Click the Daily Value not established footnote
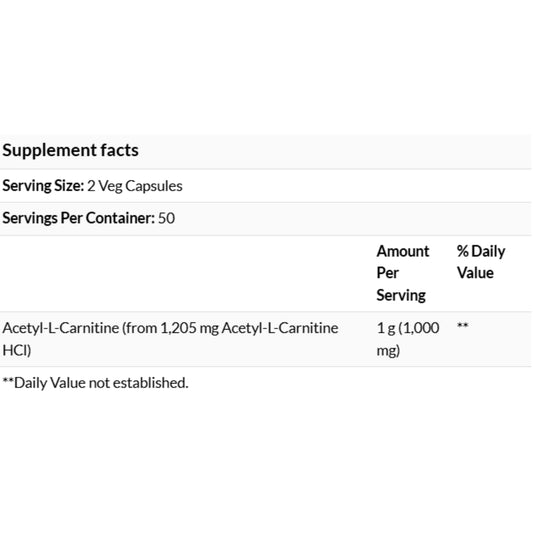Viewport: 533px width, 533px height. click(95, 383)
